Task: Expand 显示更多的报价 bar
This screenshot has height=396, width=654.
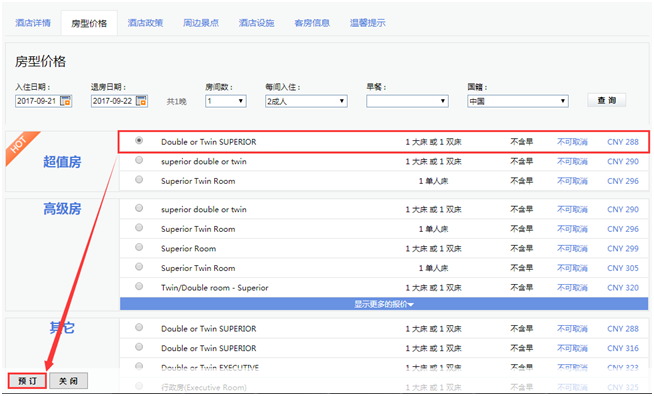Action: pos(384,304)
